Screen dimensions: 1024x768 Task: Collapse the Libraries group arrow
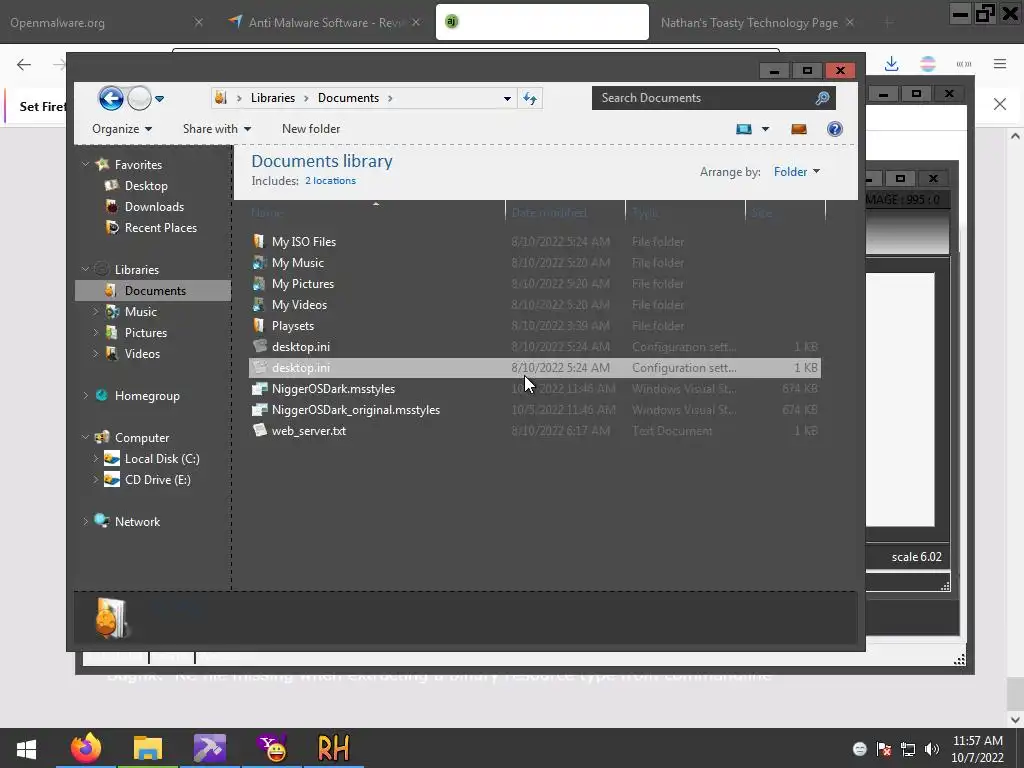point(86,269)
